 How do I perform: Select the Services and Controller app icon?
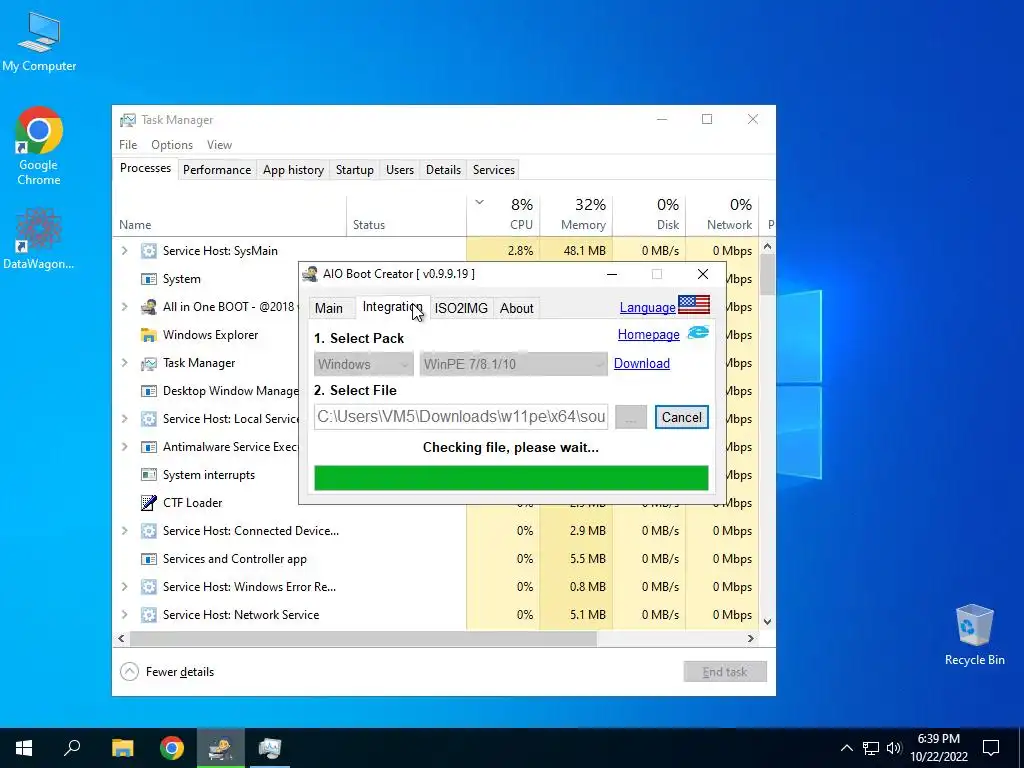tap(149, 559)
